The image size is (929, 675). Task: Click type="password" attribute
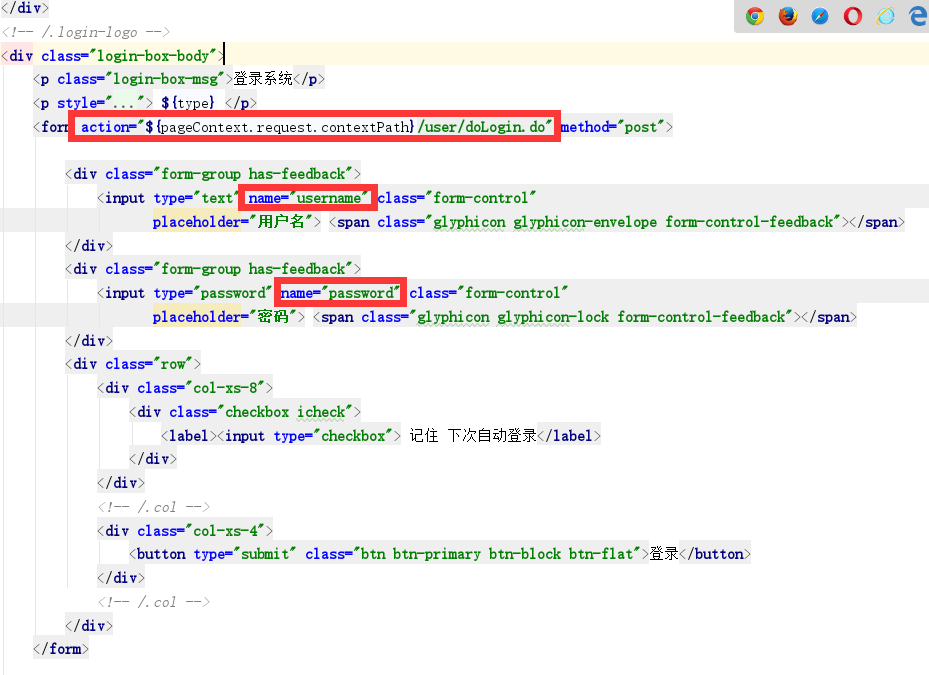[x=212, y=293]
